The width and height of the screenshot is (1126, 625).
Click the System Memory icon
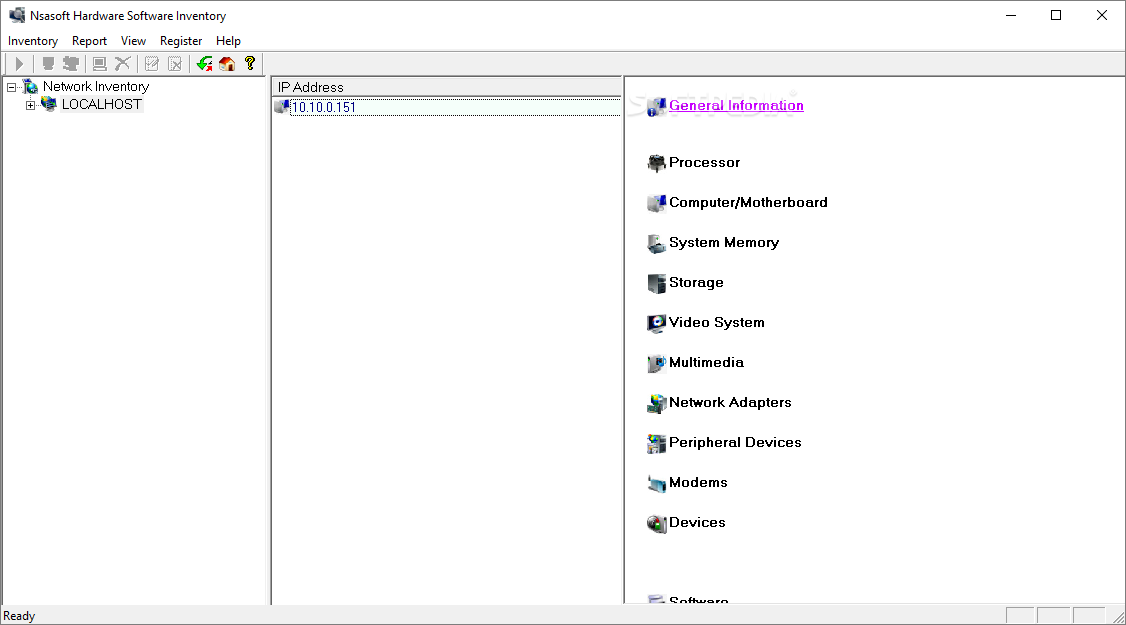[656, 244]
